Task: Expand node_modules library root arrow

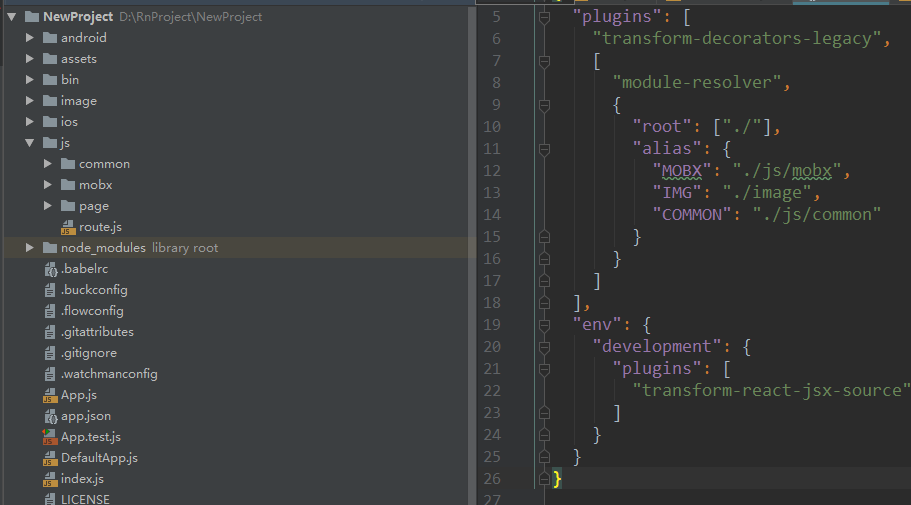Action: 30,248
